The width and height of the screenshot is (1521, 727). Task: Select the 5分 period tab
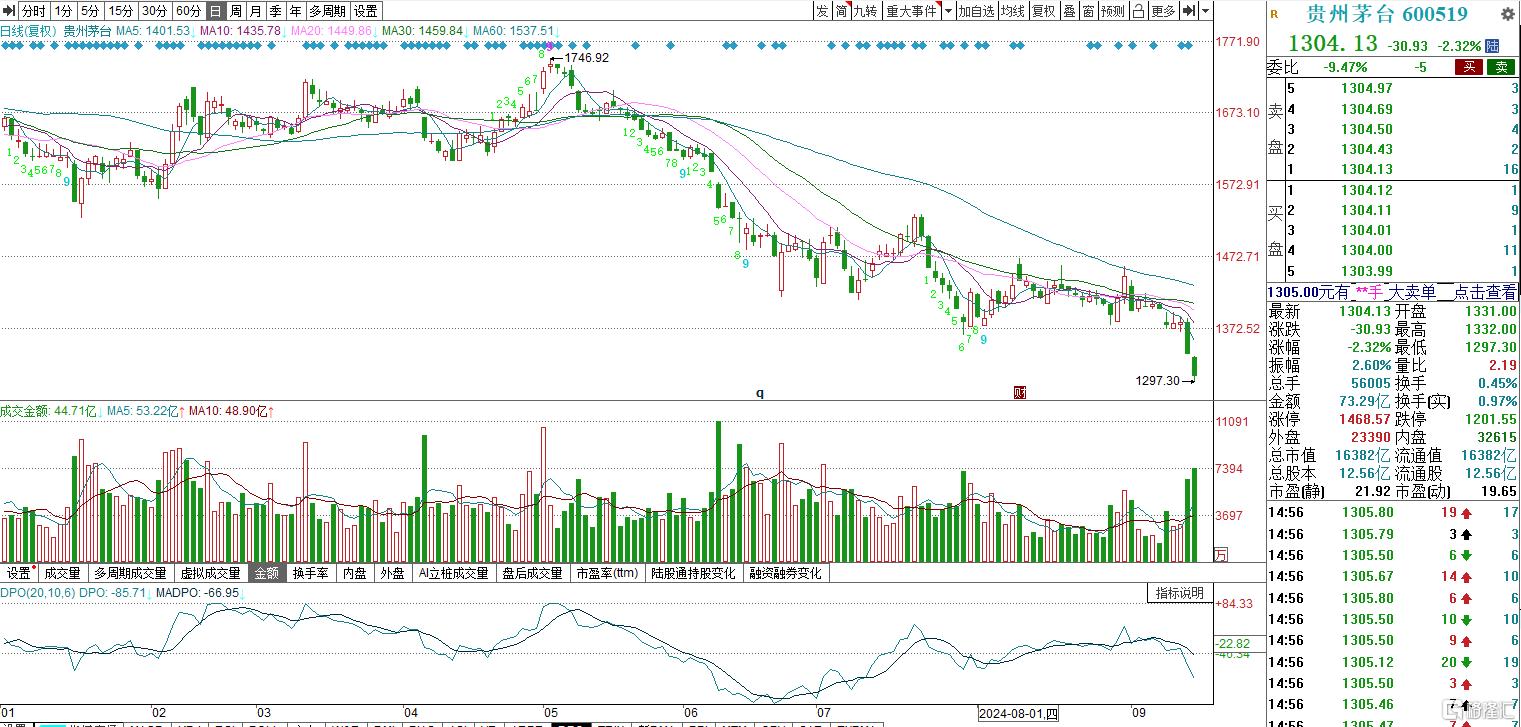pyautogui.click(x=90, y=11)
